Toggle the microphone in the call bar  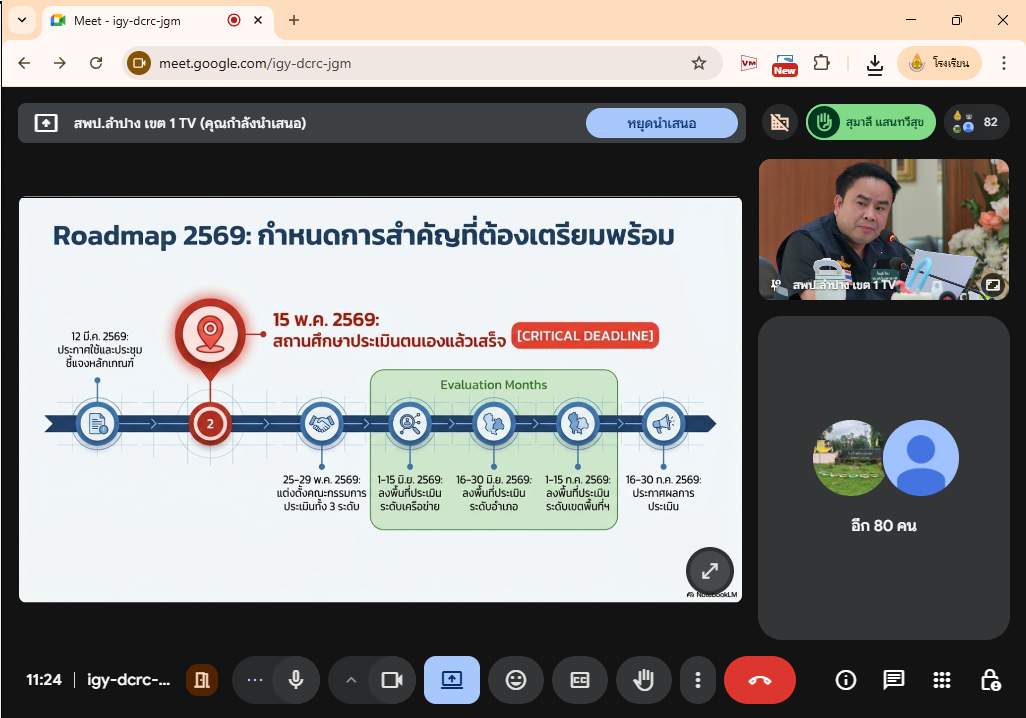tap(296, 680)
